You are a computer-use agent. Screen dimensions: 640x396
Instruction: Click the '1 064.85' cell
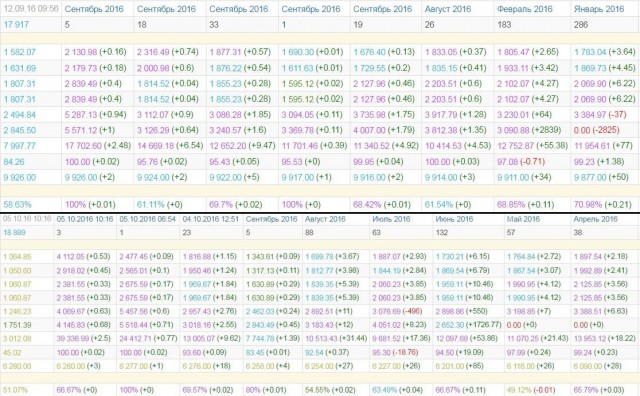click(17, 257)
